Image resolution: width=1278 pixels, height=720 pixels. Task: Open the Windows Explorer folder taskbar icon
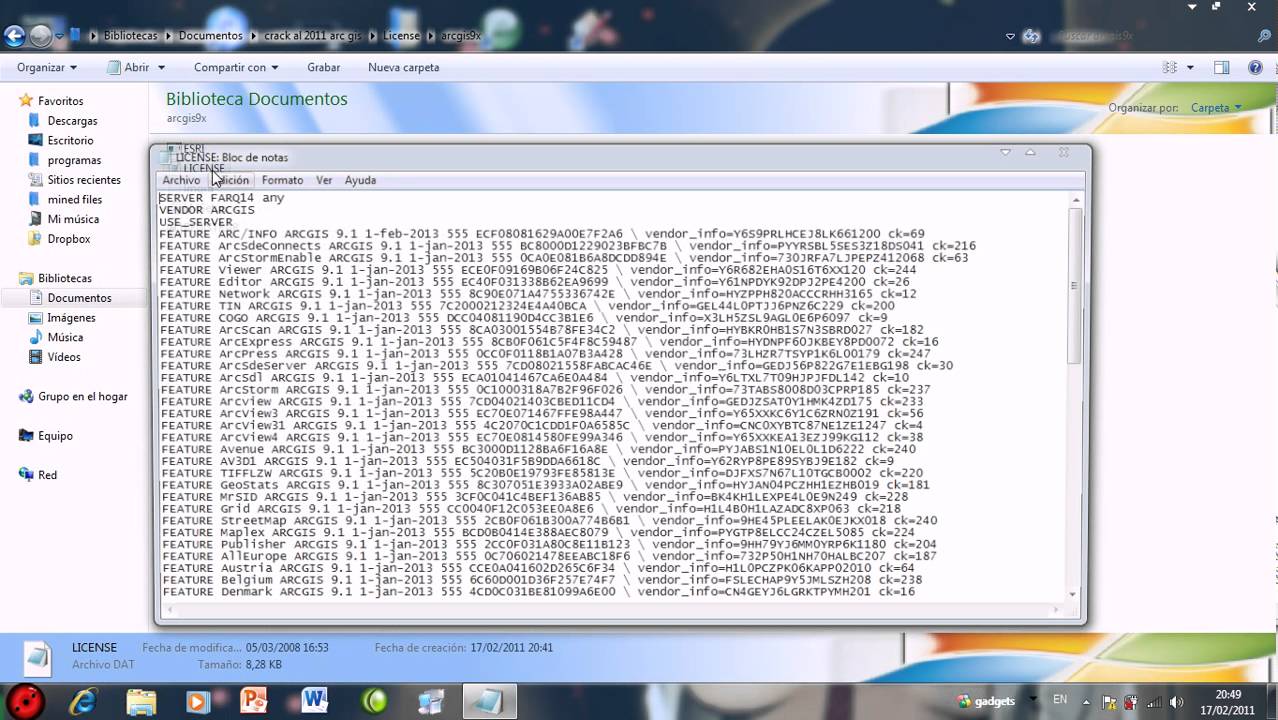[x=141, y=701]
